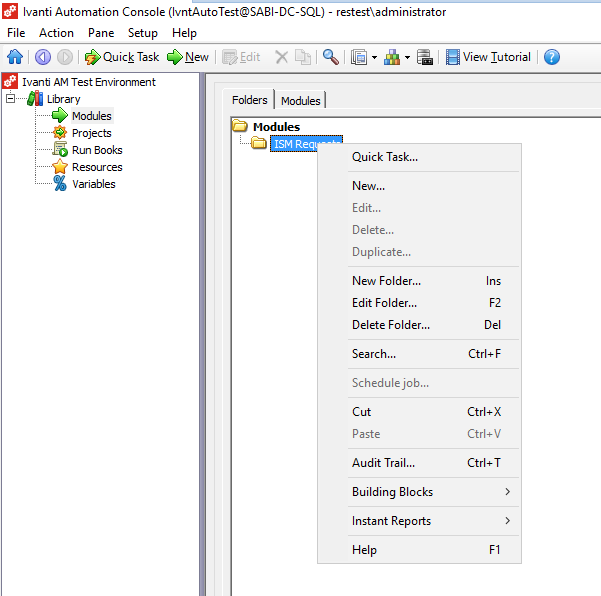Select Resources in the navigation tree

tap(97, 167)
